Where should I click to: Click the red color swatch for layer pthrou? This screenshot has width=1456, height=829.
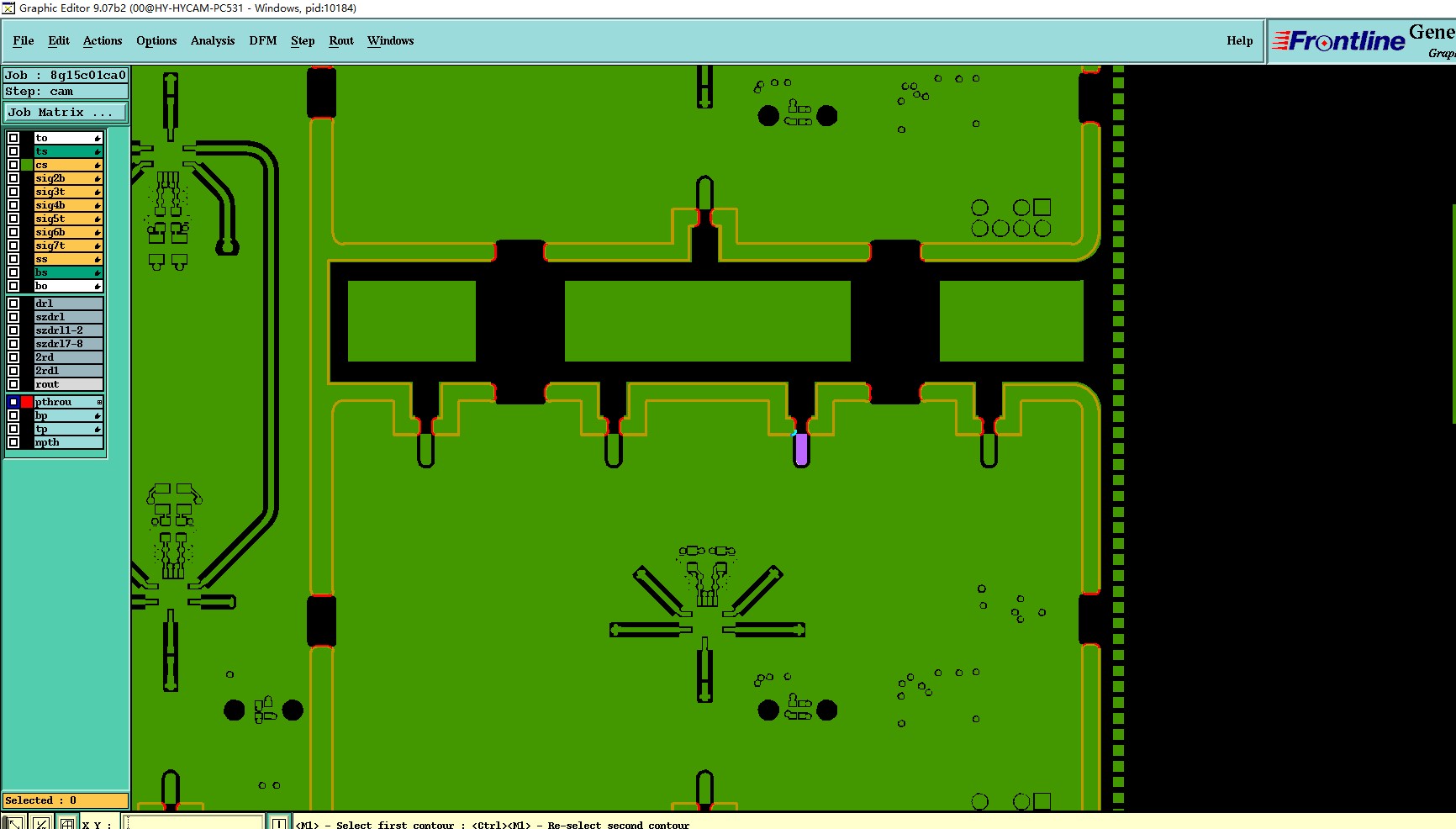[27, 402]
